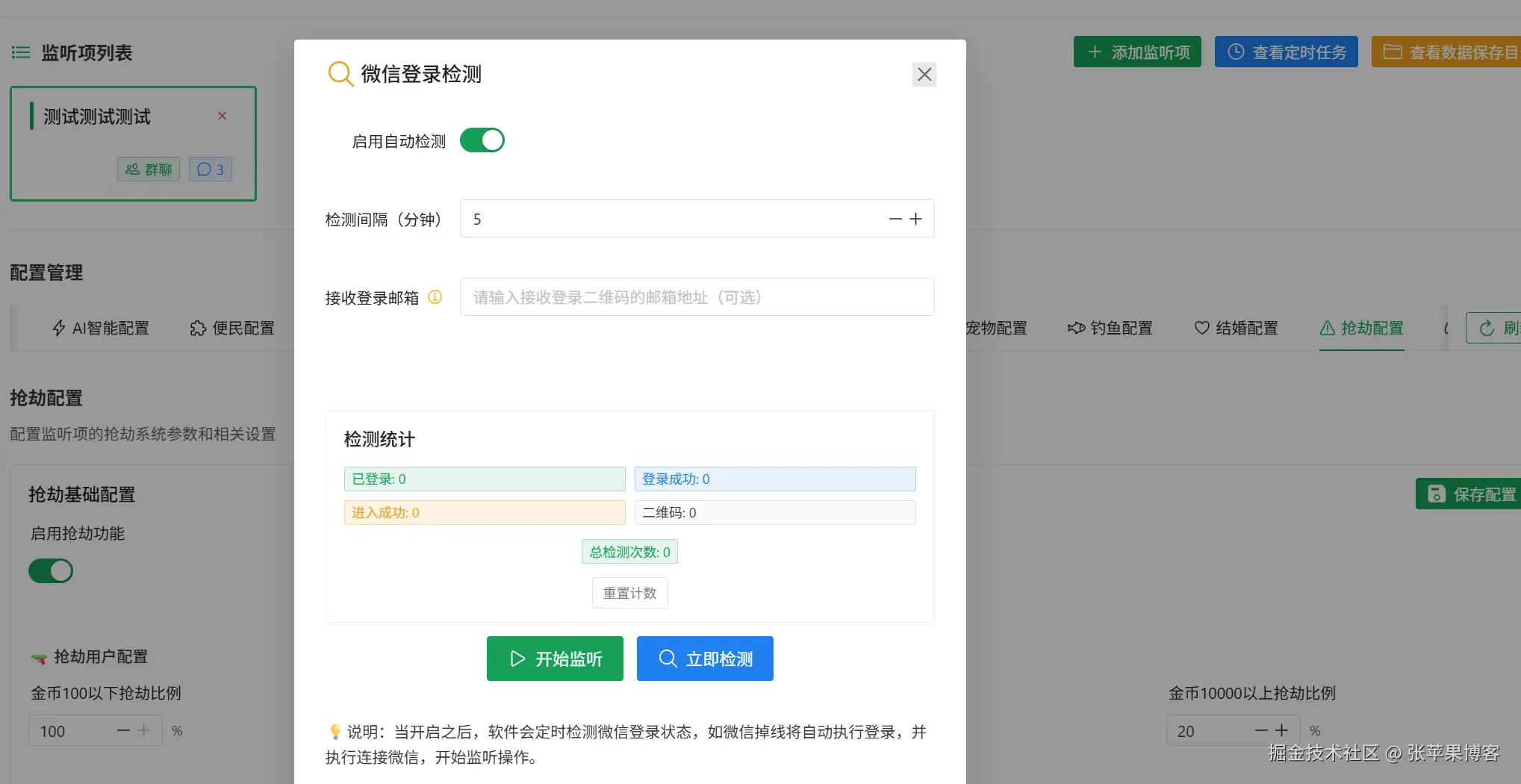Toggle the 启用自动检测 switch
1521x784 pixels.
pos(482,140)
